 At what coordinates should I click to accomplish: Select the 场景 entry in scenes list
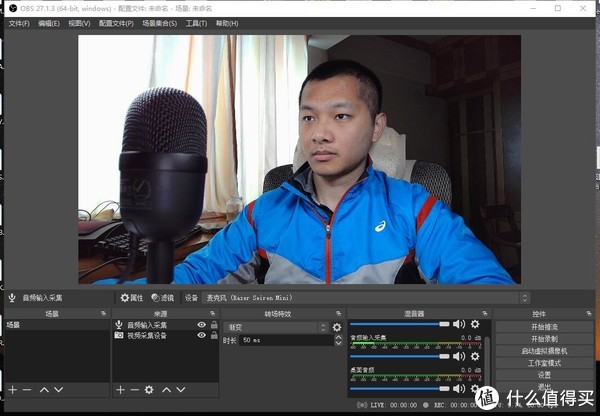coord(57,325)
